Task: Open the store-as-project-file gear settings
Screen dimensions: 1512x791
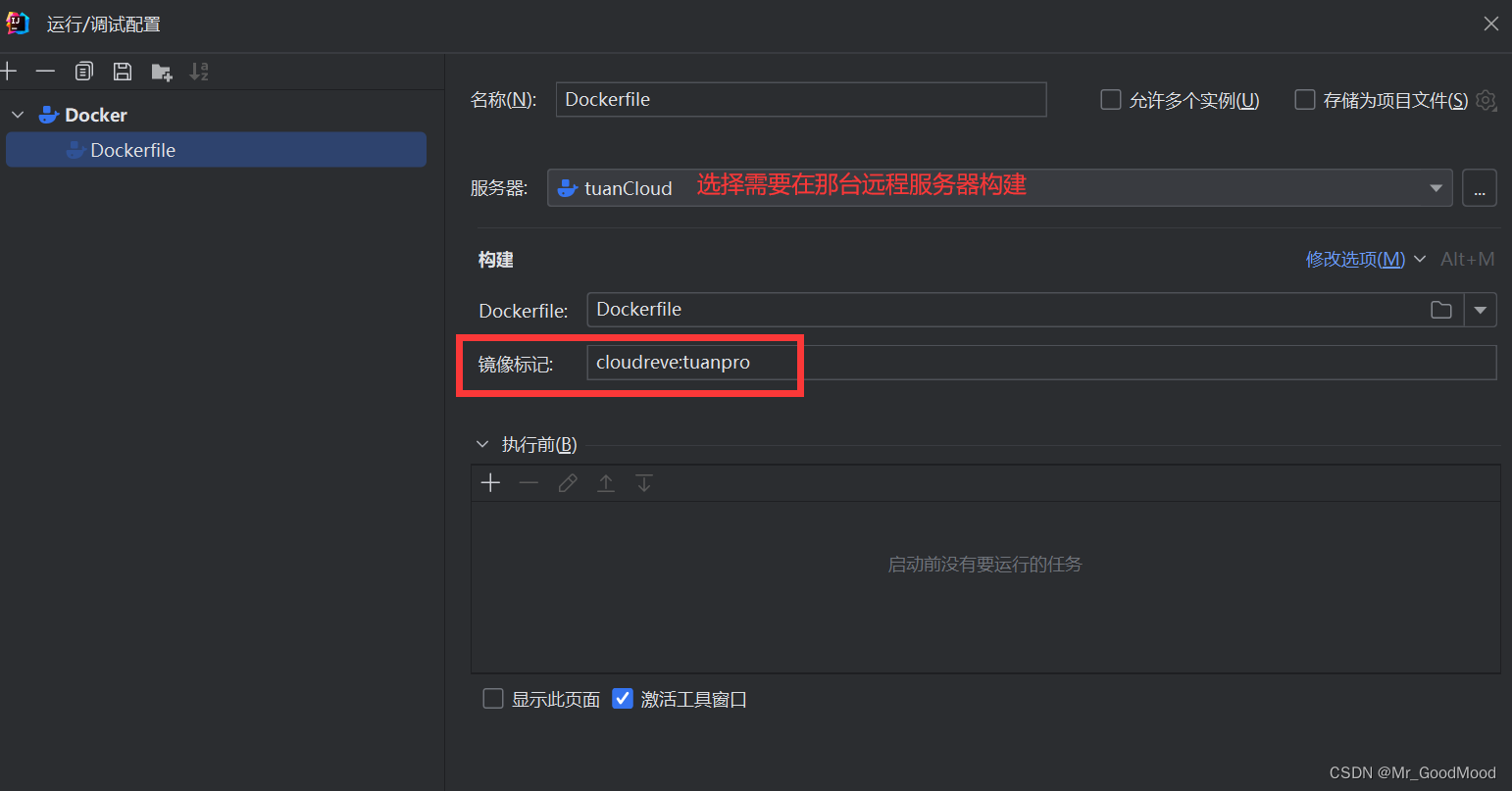Action: coord(1487,100)
